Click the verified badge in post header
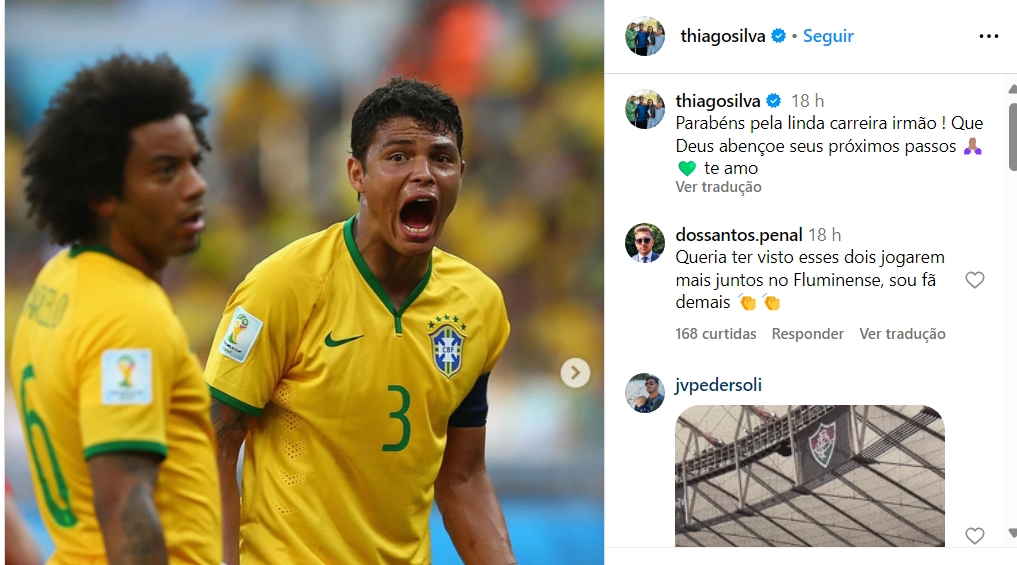The height and width of the screenshot is (565, 1017). pyautogui.click(x=778, y=36)
